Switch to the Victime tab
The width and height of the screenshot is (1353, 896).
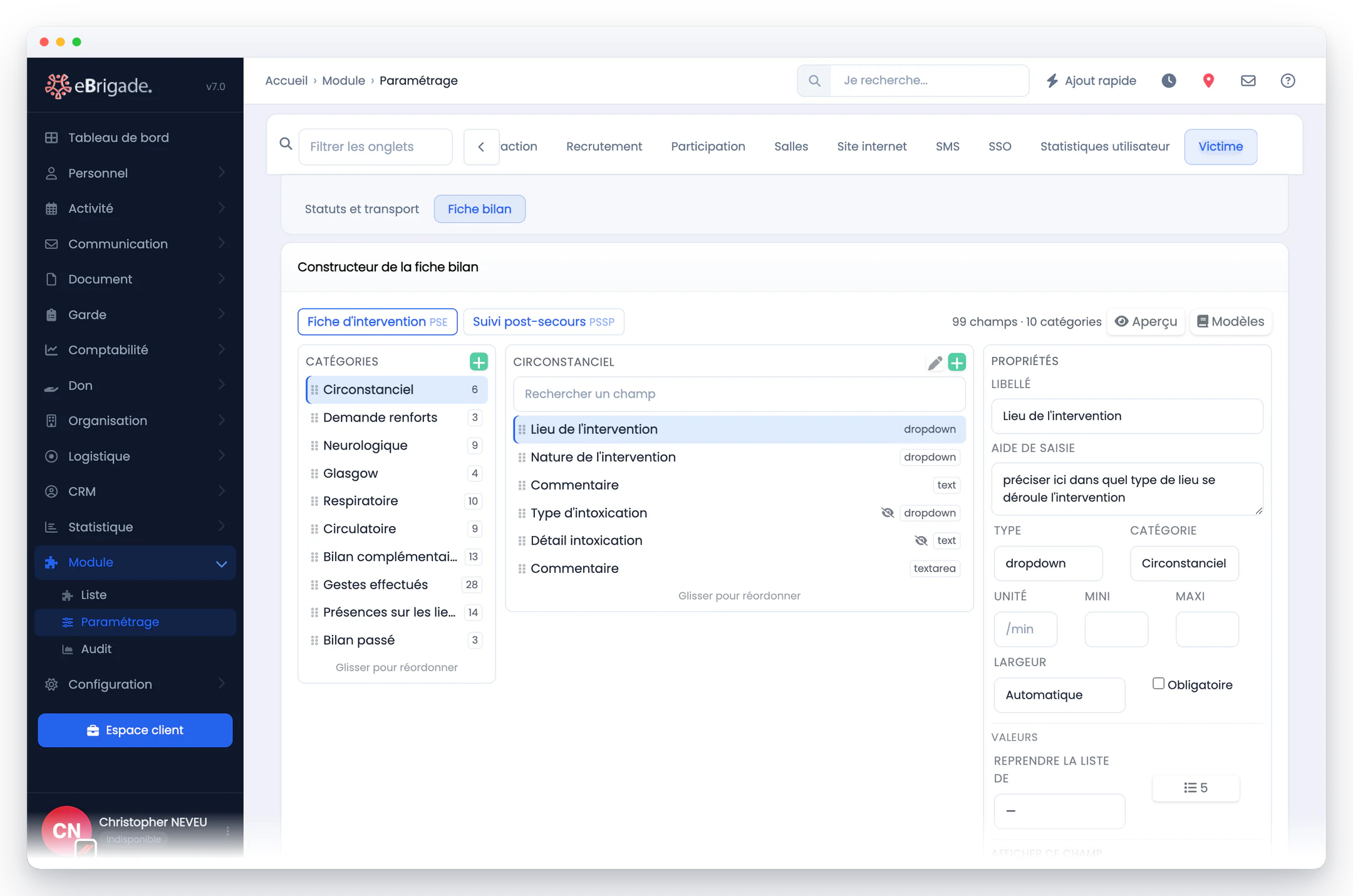coord(1220,147)
